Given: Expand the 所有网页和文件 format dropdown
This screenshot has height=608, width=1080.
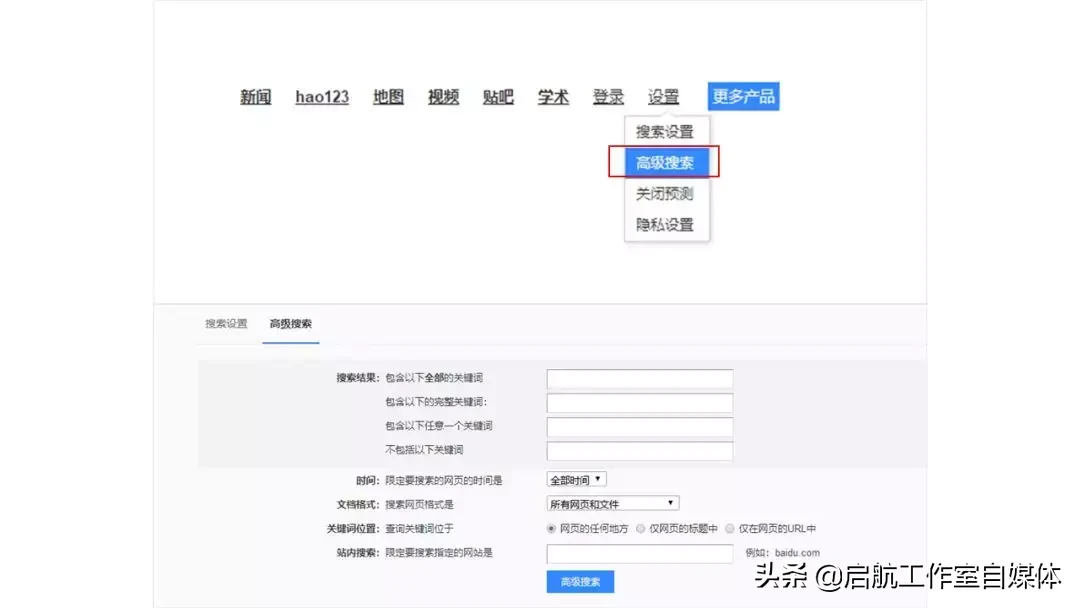Looking at the screenshot, I should coord(611,502).
